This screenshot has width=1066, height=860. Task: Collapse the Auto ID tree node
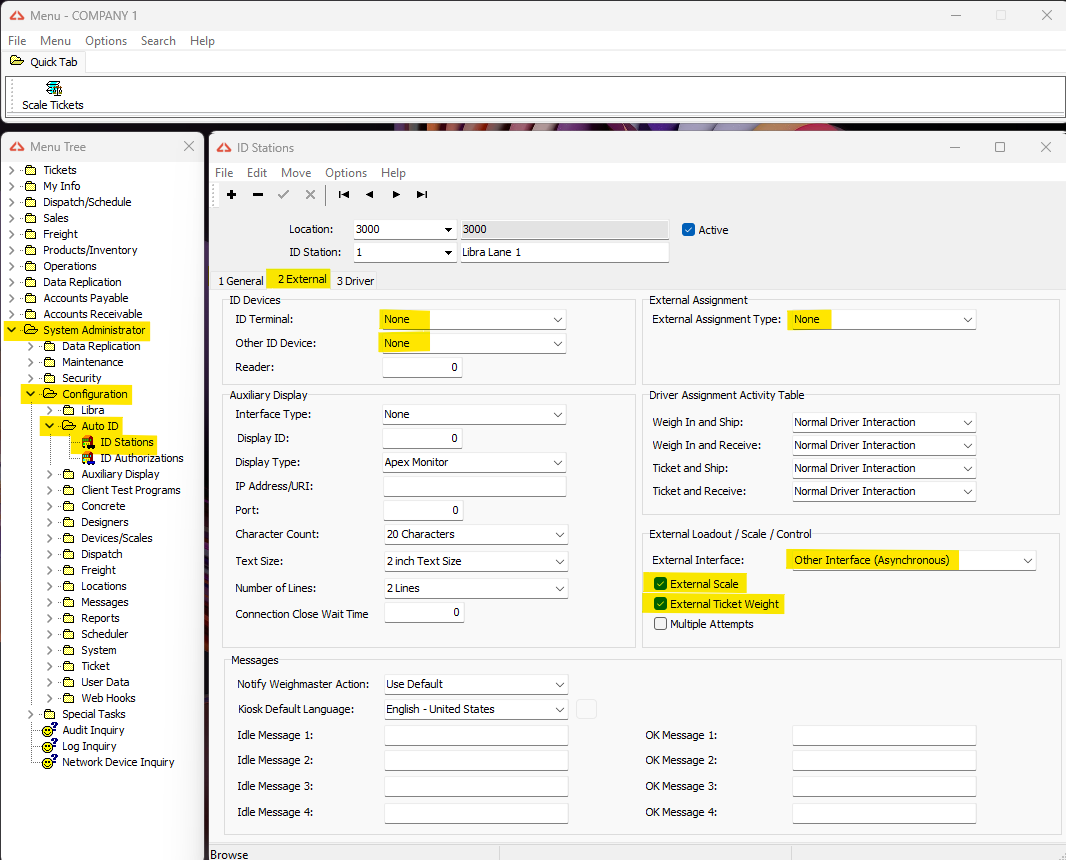click(x=50, y=426)
